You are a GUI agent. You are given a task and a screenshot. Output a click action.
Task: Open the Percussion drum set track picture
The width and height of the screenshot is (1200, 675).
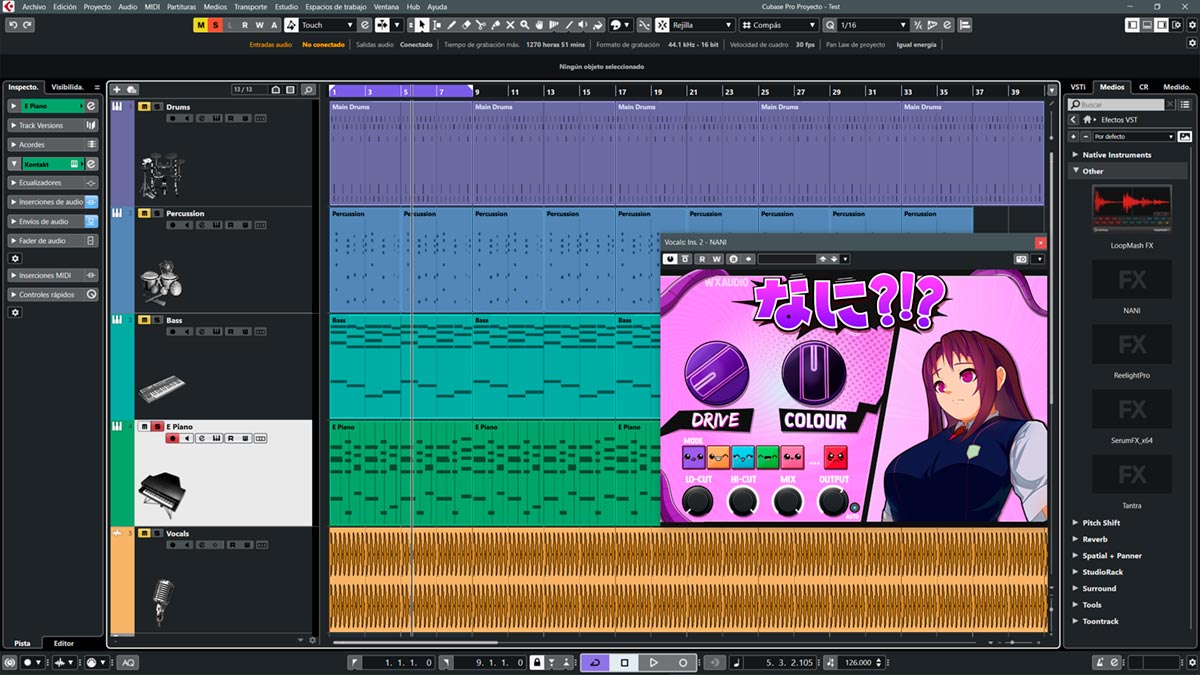click(160, 283)
